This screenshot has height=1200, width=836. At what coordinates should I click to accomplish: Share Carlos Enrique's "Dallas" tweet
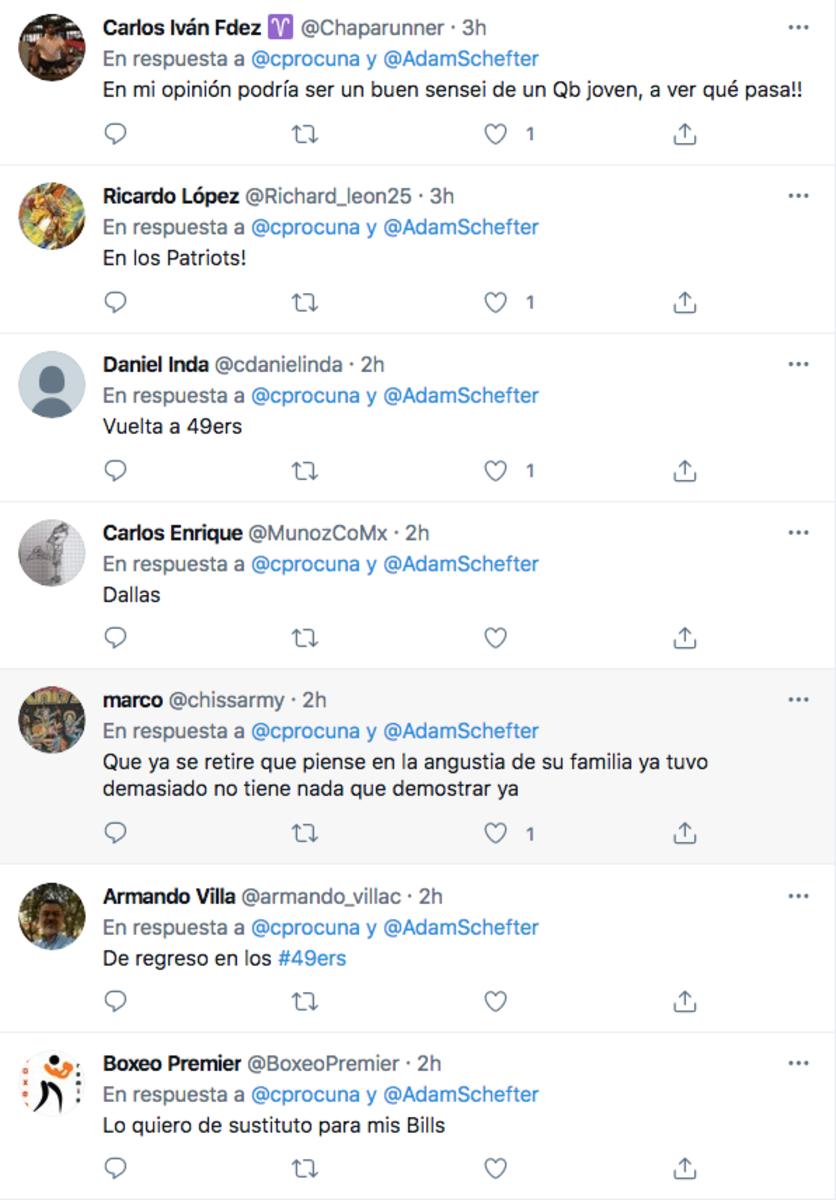coord(685,637)
